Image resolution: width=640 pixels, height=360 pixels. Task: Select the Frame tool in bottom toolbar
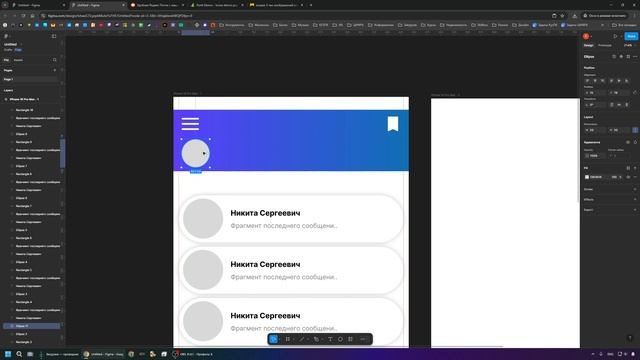click(x=288, y=339)
